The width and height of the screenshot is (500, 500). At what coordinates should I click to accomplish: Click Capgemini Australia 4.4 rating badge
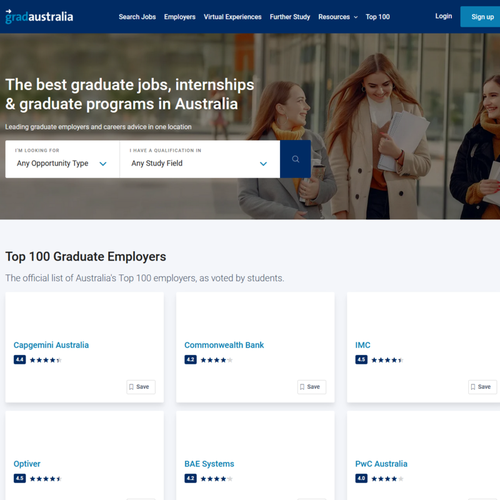pos(20,360)
